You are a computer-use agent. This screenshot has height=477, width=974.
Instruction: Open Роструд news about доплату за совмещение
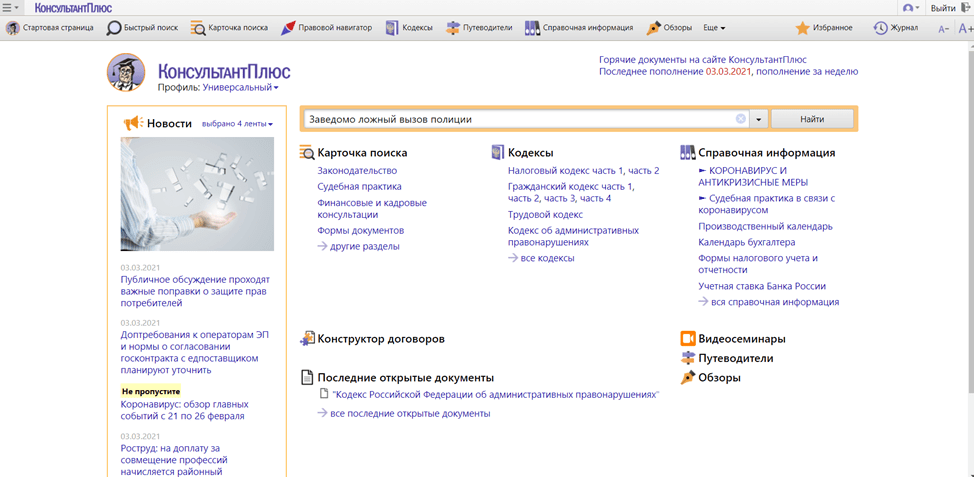pos(174,460)
